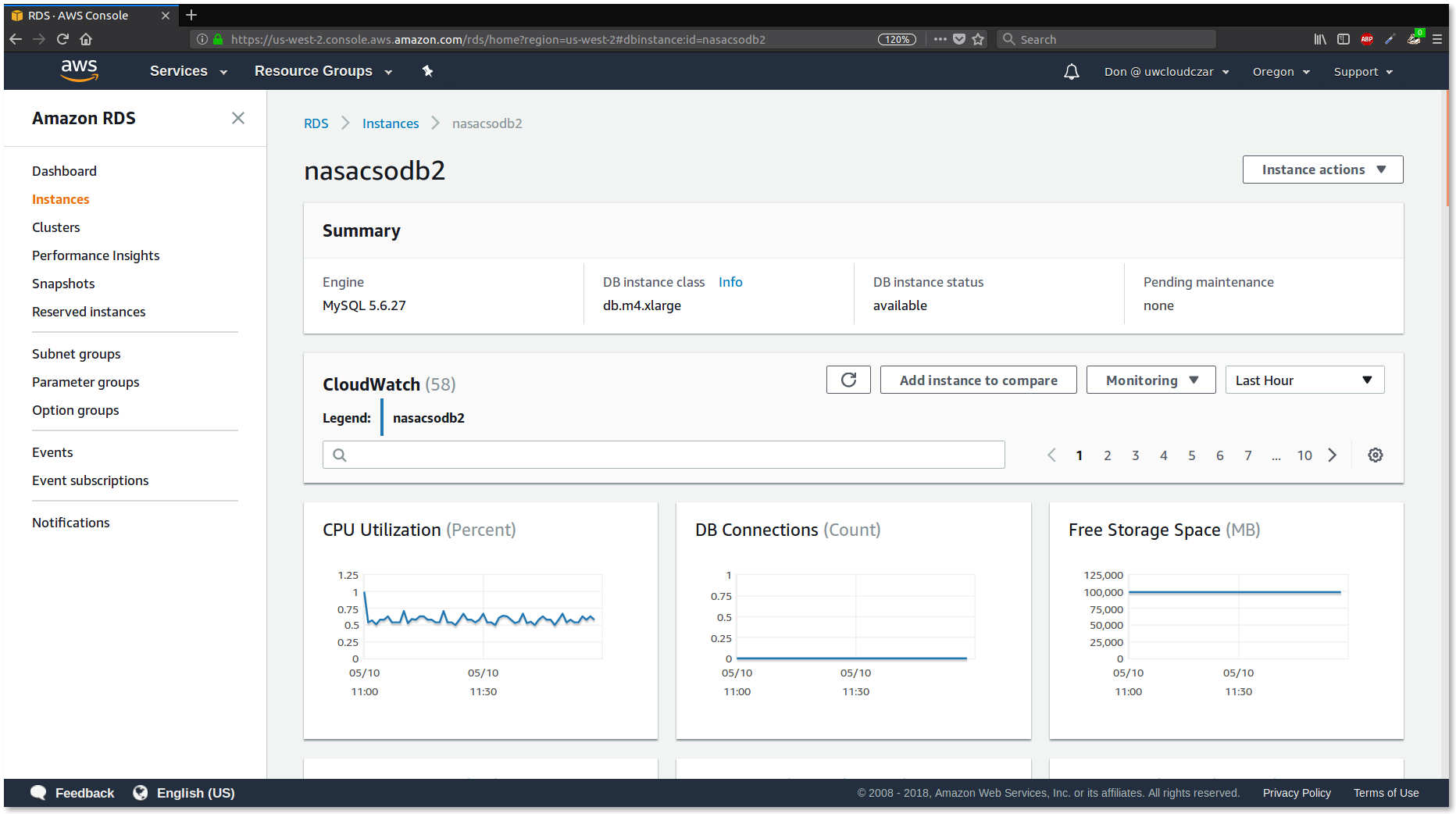
Task: Open Notifications in sidebar
Action: [x=70, y=523]
